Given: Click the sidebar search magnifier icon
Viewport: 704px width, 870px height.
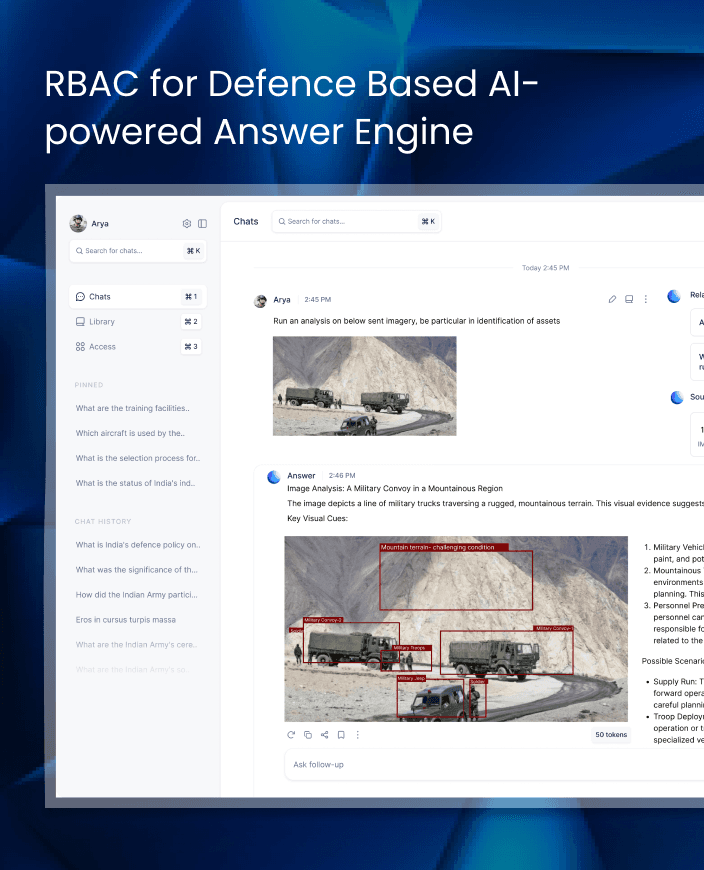Looking at the screenshot, I should 79,251.
